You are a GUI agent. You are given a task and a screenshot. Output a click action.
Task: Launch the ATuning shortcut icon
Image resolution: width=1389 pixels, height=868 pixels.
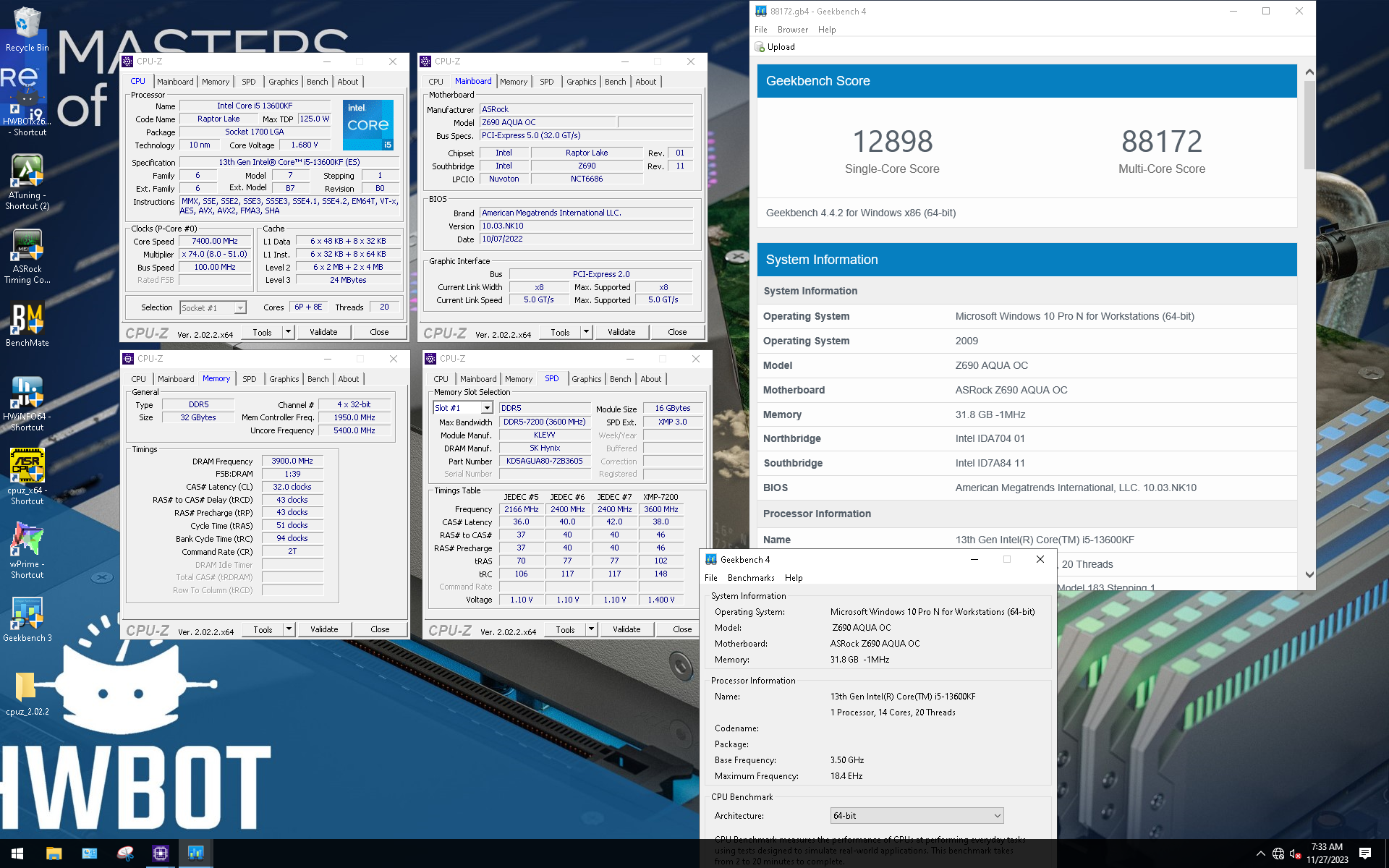coord(27,182)
